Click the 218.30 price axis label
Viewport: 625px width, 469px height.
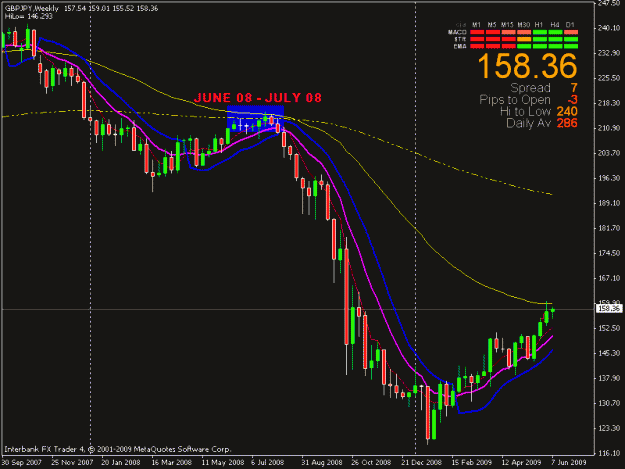tap(609, 103)
